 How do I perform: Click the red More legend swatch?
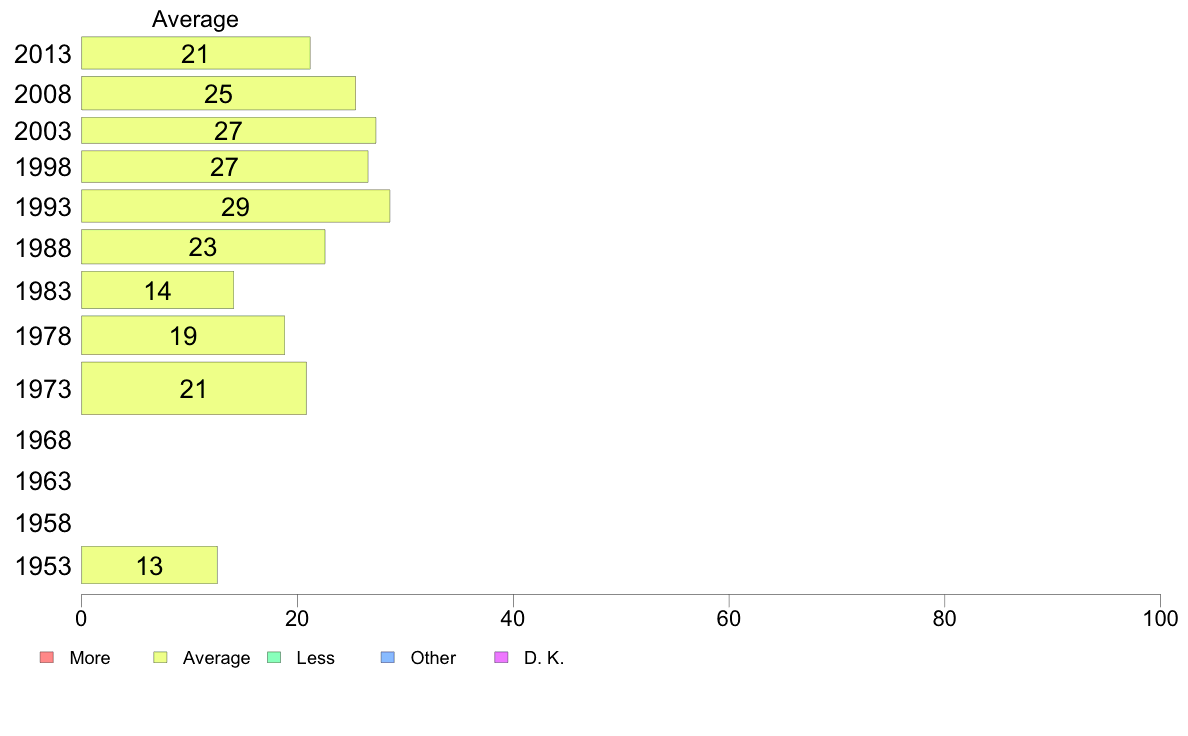(x=47, y=657)
